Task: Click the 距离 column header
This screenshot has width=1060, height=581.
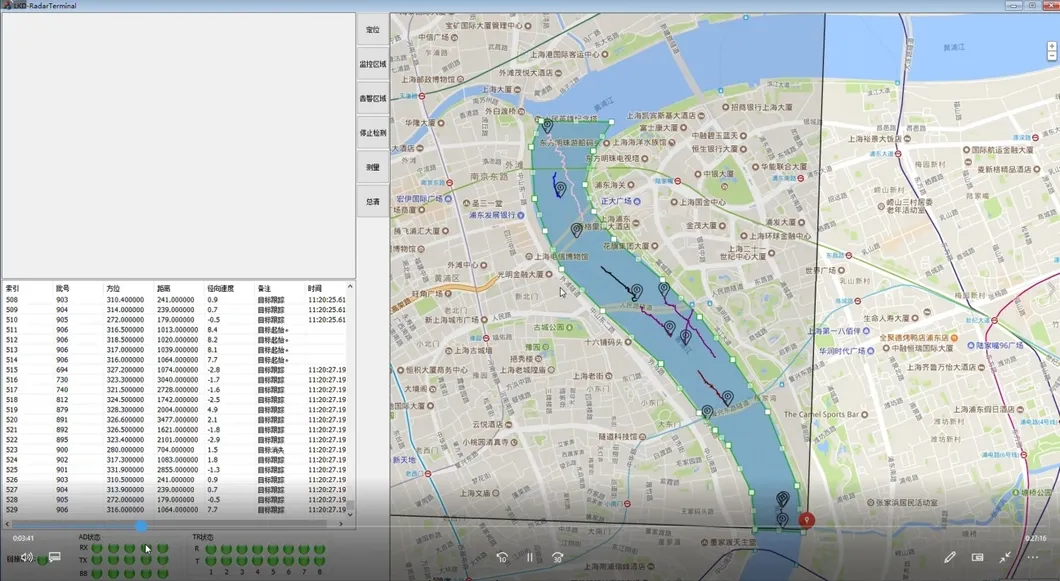Action: point(162,288)
